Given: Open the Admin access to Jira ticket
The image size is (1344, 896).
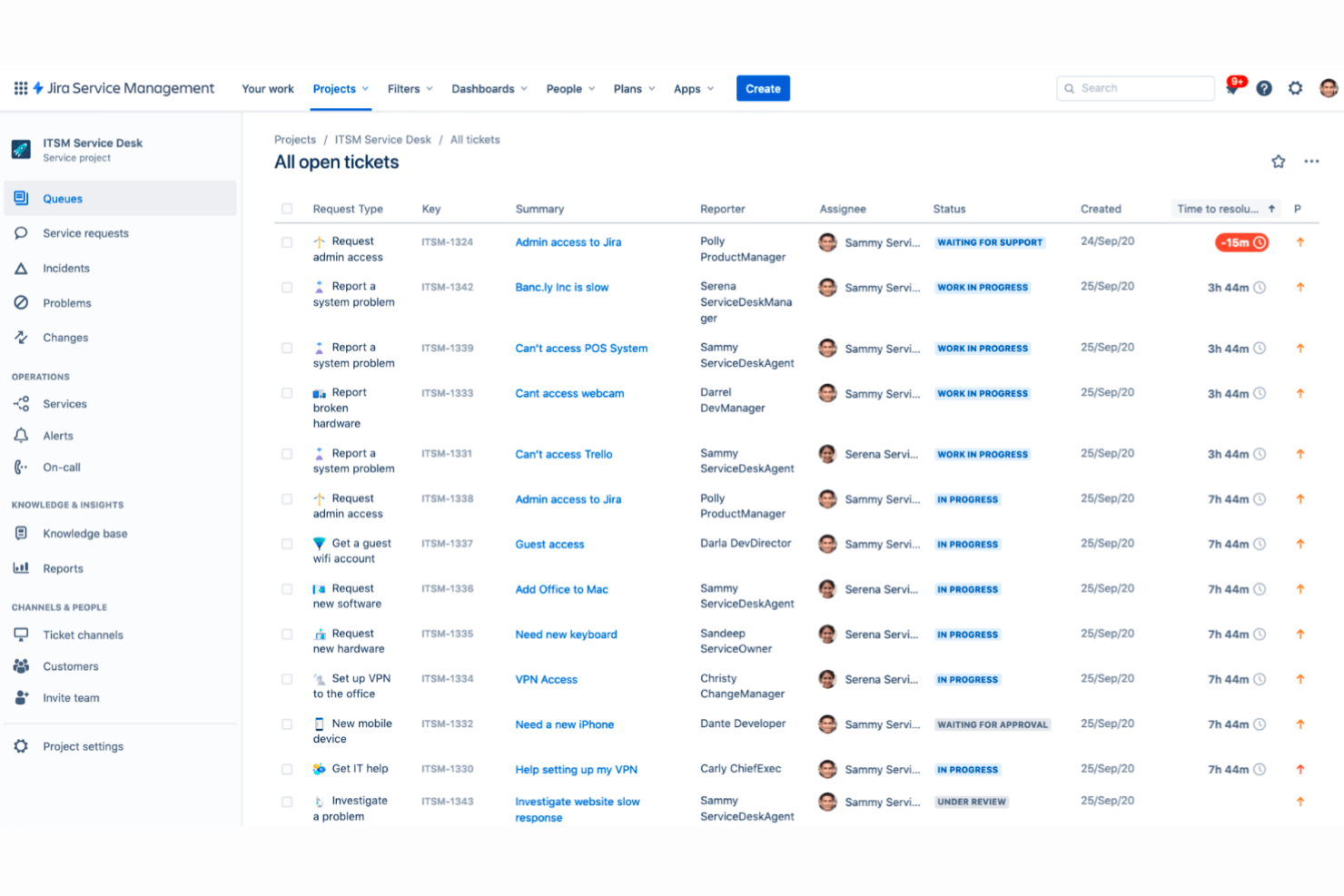Looking at the screenshot, I should click(568, 242).
